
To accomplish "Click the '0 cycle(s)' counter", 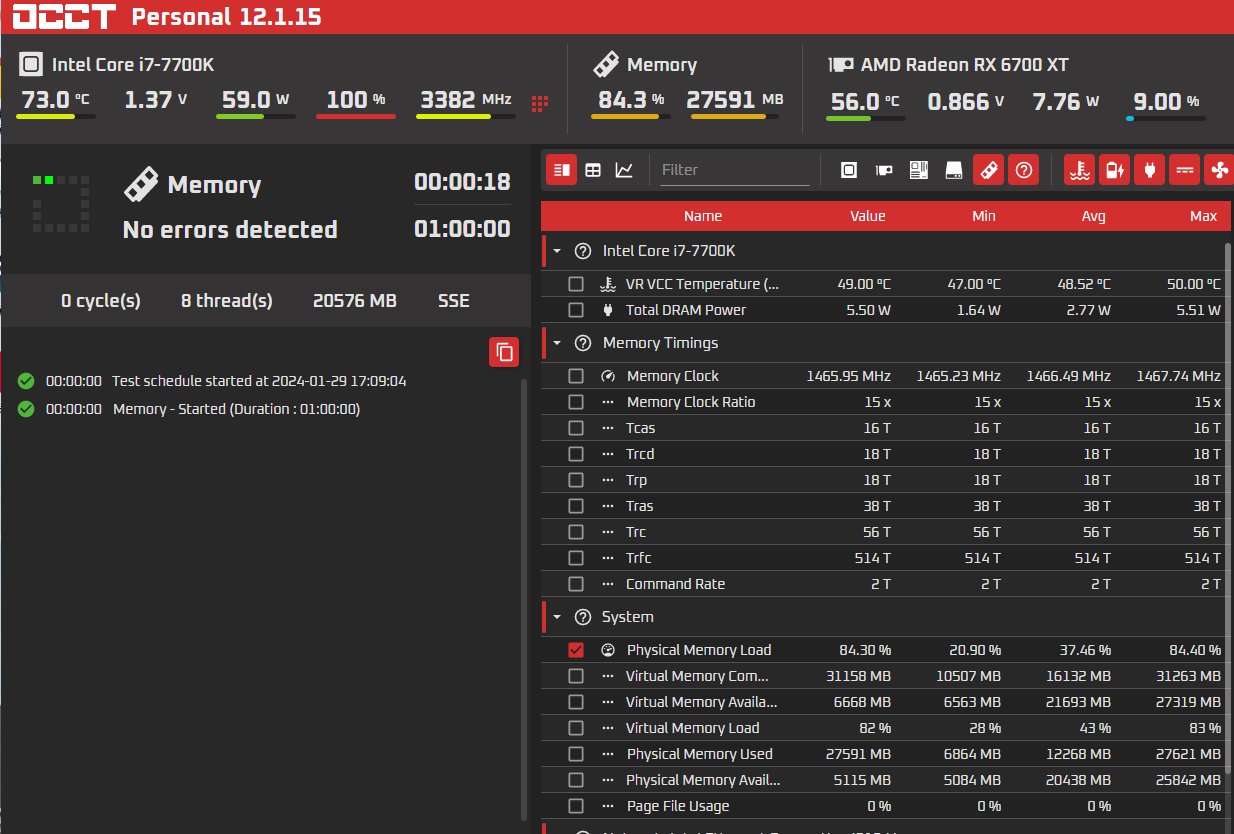I will [101, 301].
